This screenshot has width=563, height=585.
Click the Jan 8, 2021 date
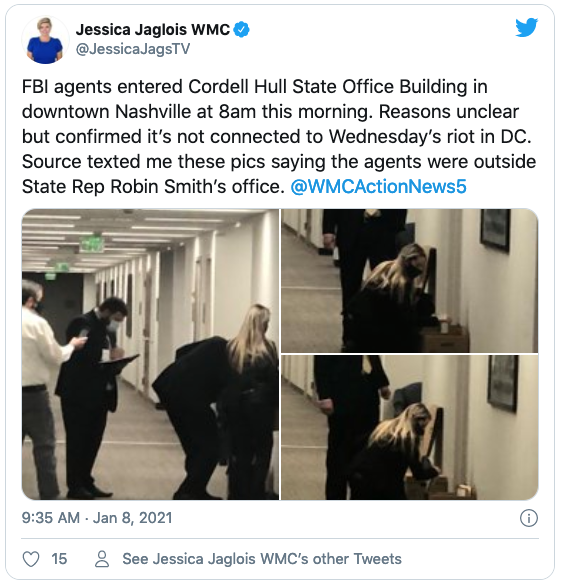132,518
